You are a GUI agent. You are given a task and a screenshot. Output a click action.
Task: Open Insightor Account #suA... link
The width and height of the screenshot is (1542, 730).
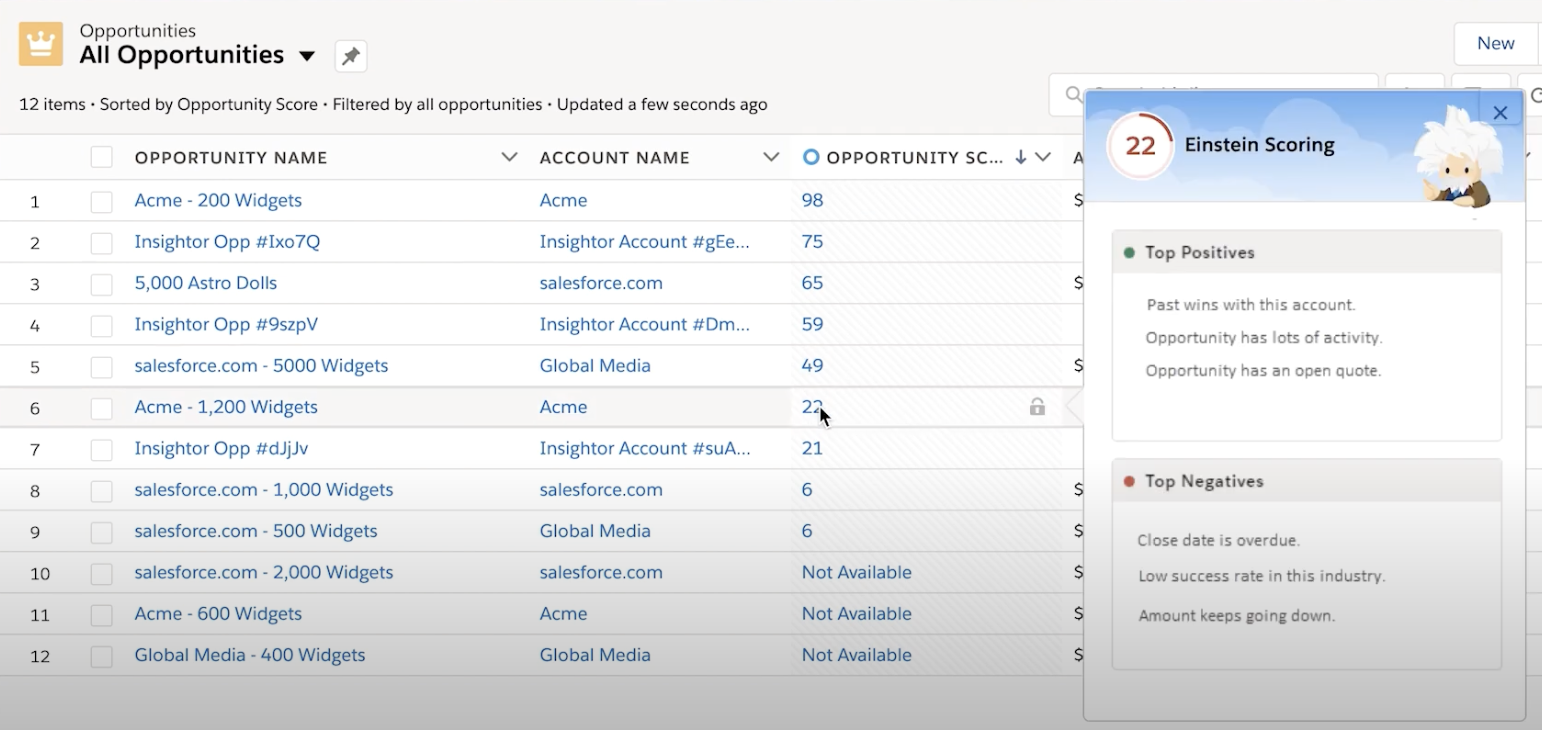[645, 448]
